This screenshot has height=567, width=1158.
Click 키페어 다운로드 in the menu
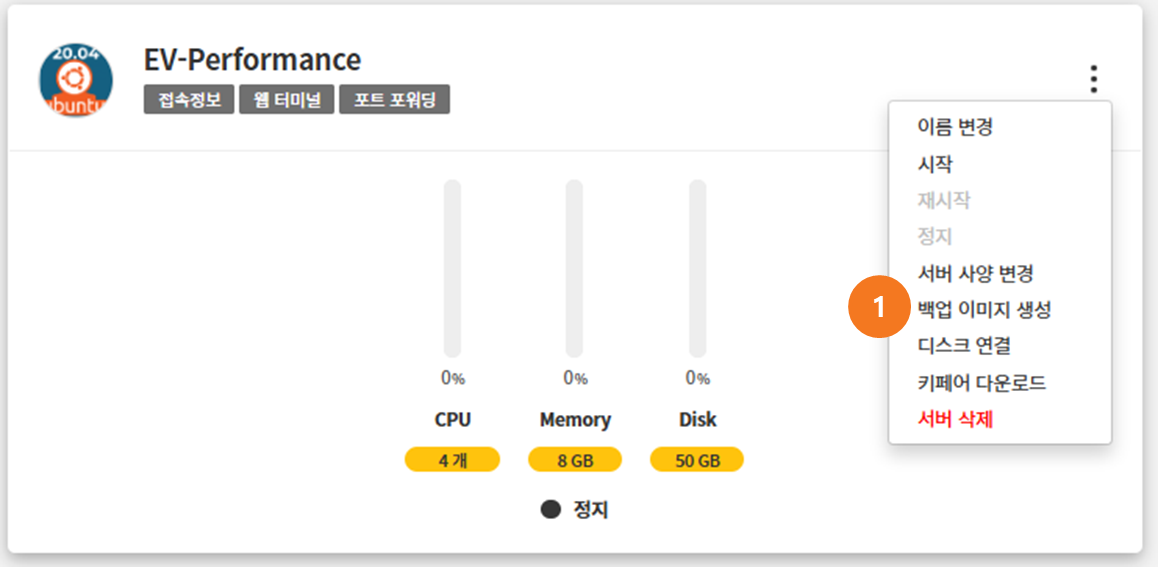click(981, 383)
